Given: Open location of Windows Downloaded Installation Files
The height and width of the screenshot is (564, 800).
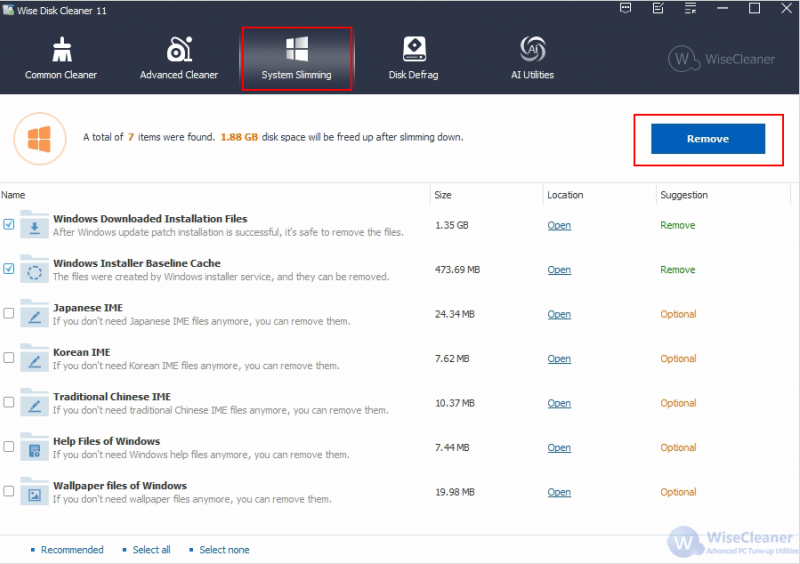Looking at the screenshot, I should (559, 225).
